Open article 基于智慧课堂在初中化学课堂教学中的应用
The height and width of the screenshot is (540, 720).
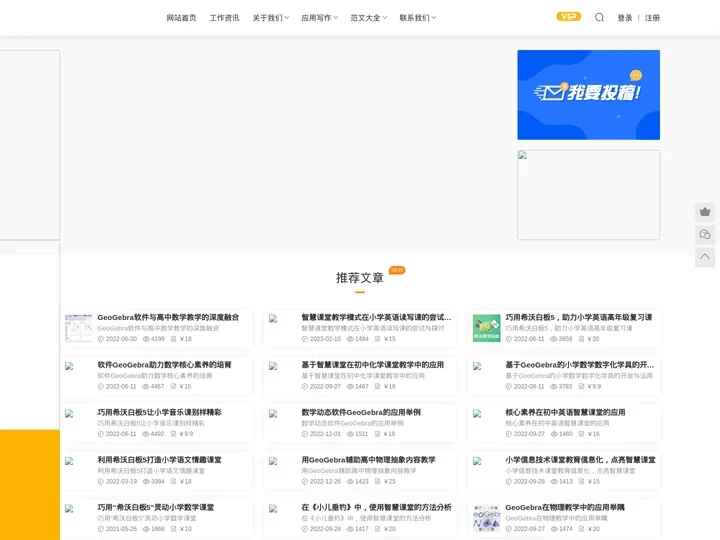pos(372,365)
